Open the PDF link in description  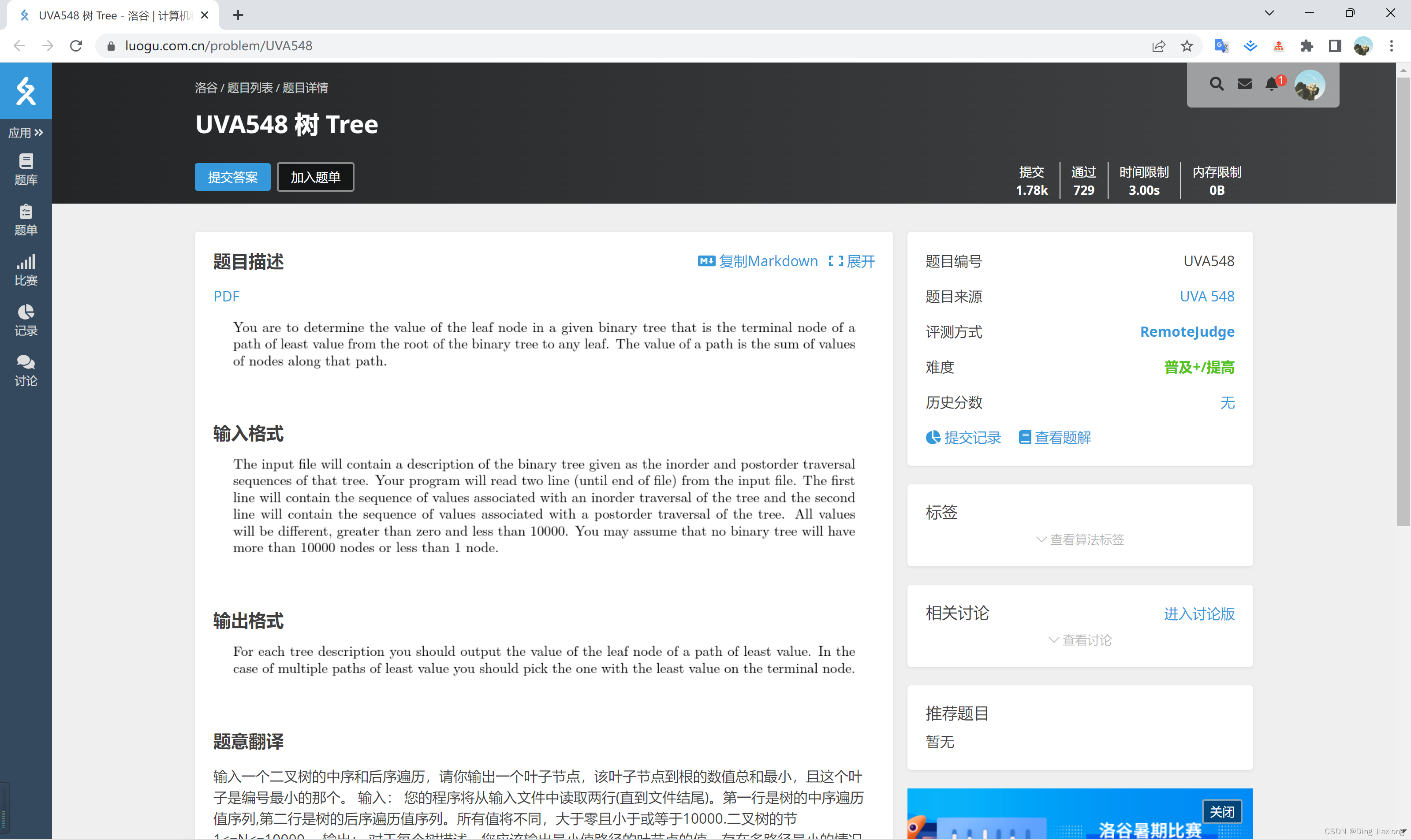(x=226, y=296)
